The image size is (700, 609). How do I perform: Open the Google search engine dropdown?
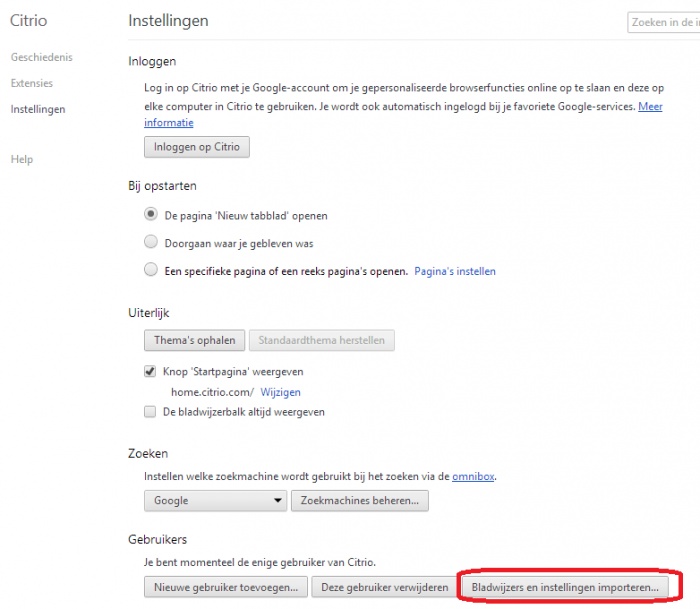(216, 501)
